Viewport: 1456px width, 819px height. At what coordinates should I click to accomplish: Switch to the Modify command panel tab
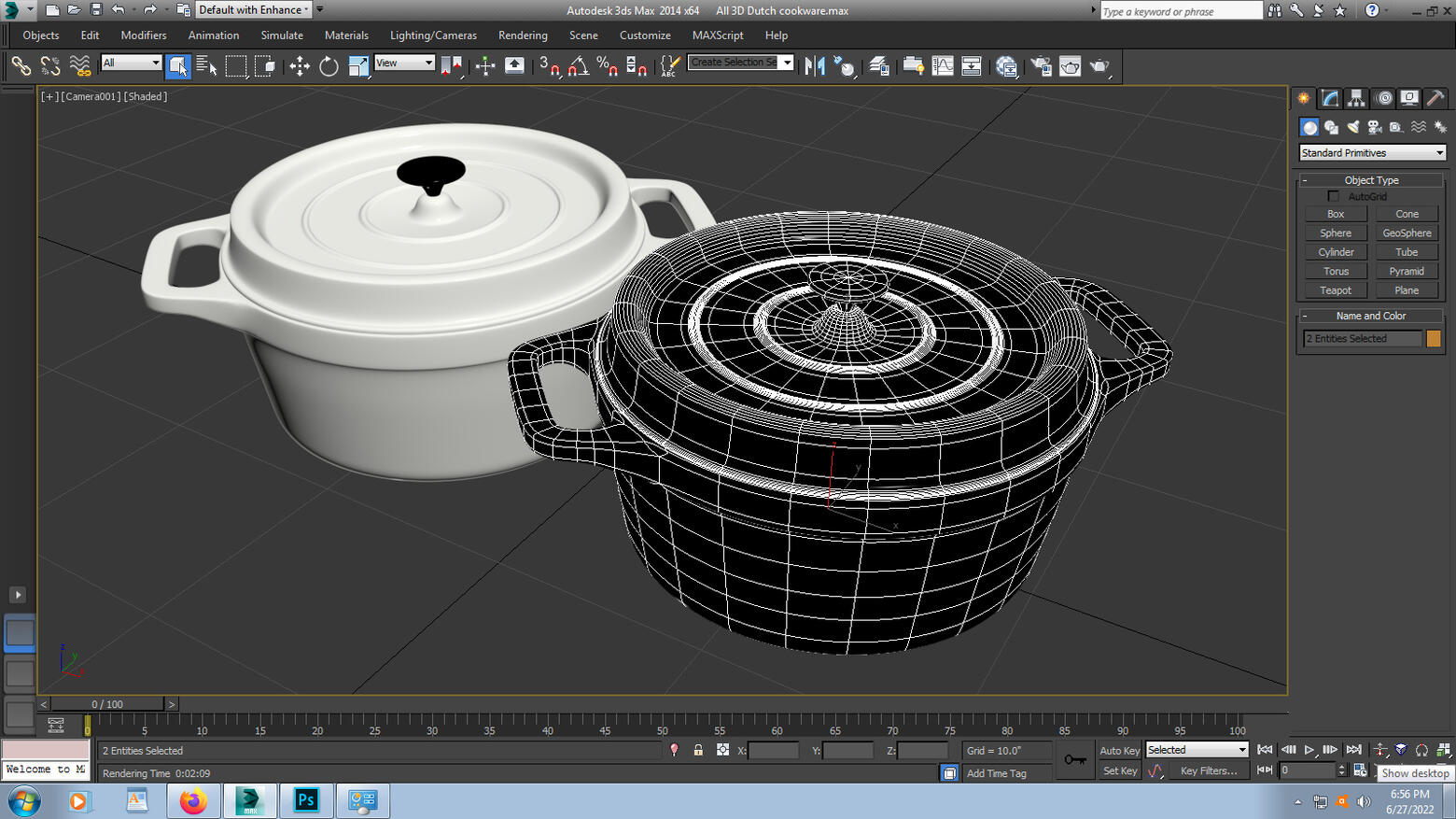(1330, 98)
